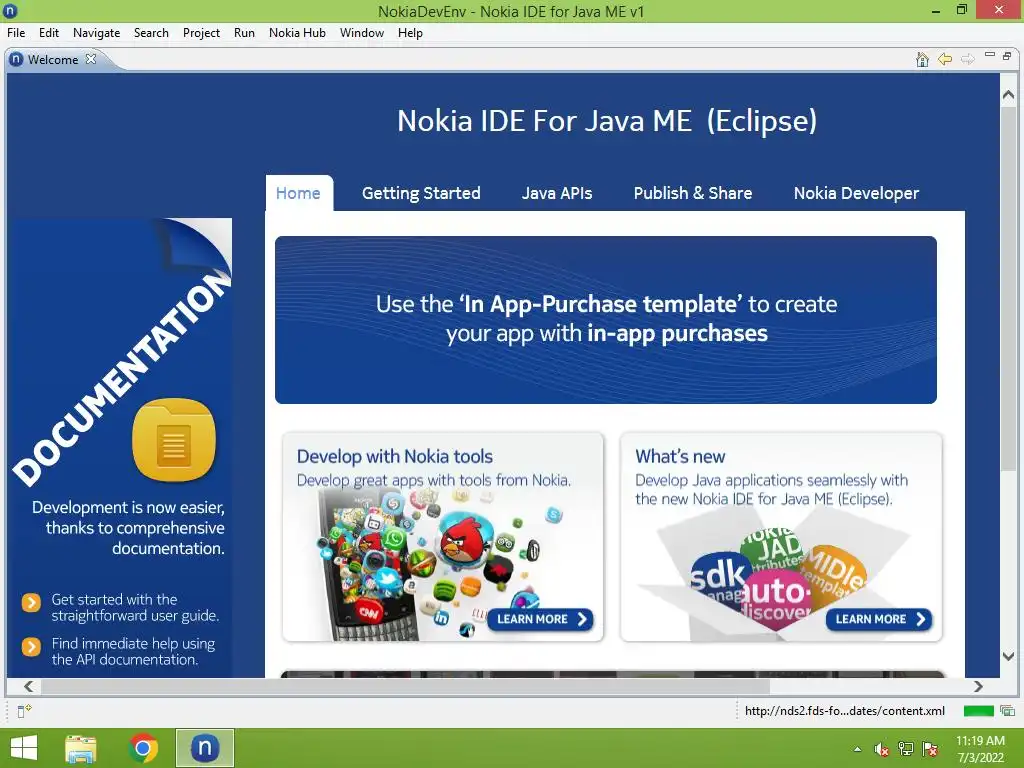
Task: Open the progress view icon at status bar right
Action: click(x=1008, y=711)
